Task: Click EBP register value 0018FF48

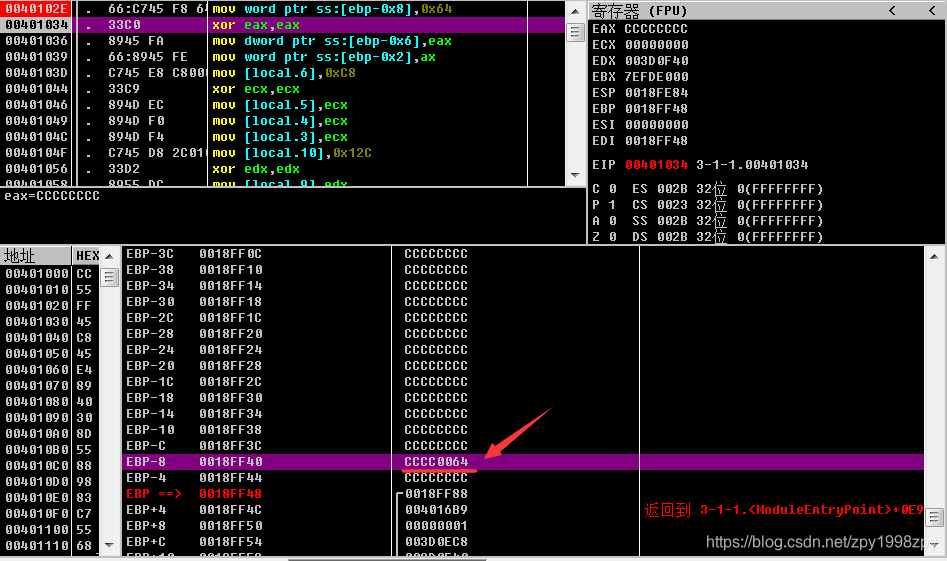Action: (656, 109)
